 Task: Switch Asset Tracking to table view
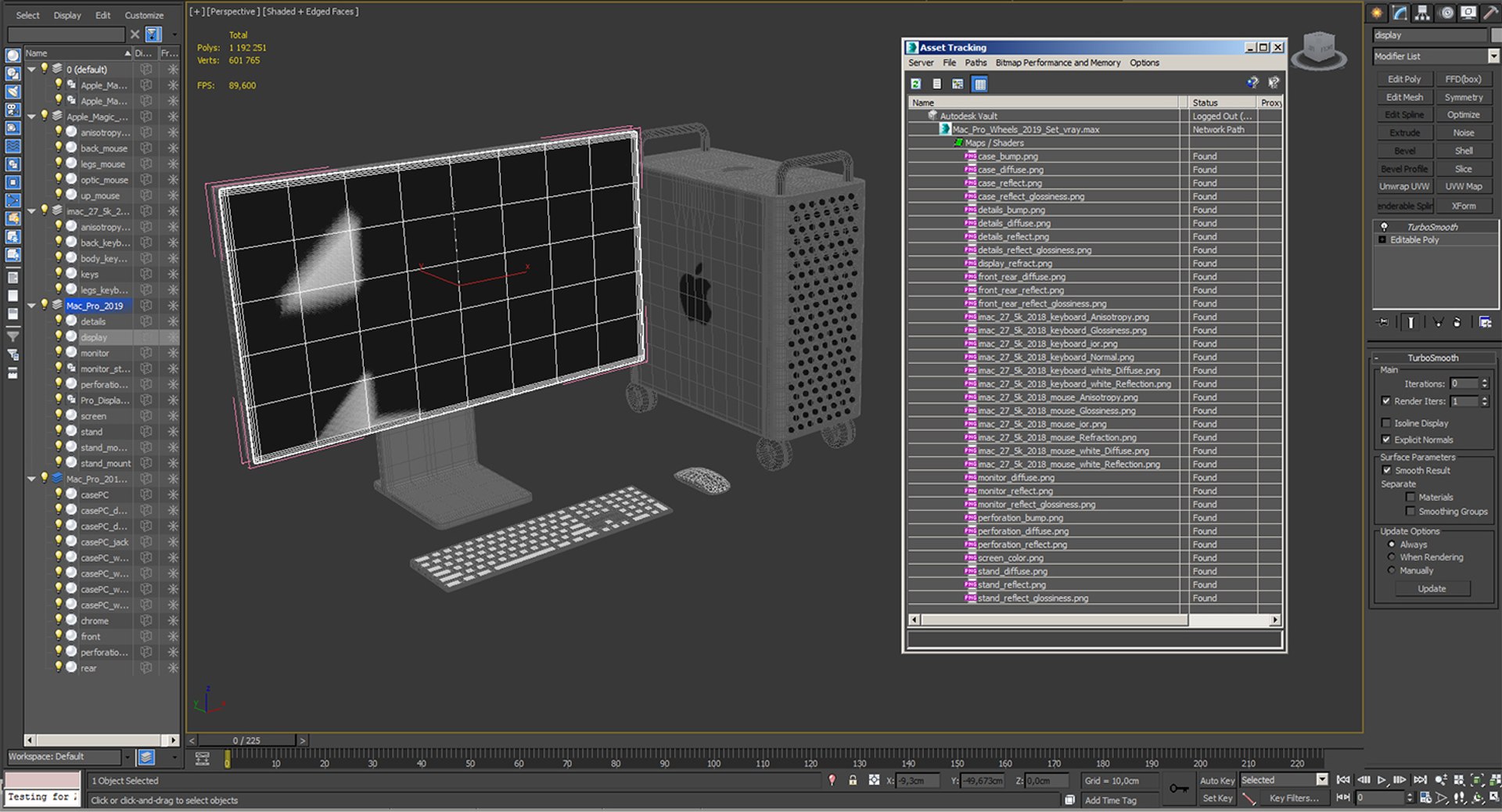(x=979, y=83)
